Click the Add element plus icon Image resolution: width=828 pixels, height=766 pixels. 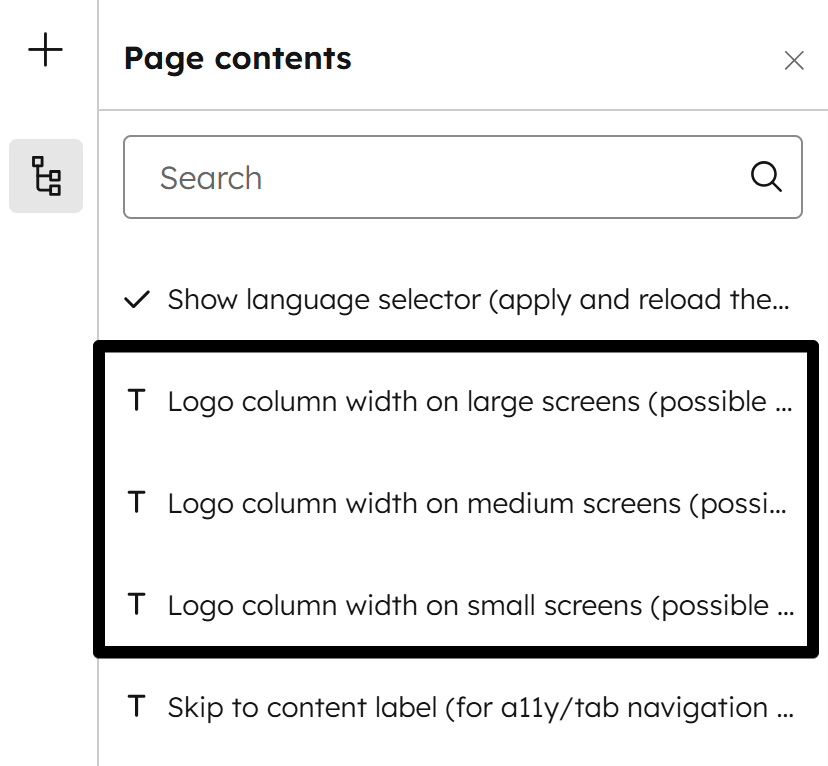point(45,49)
